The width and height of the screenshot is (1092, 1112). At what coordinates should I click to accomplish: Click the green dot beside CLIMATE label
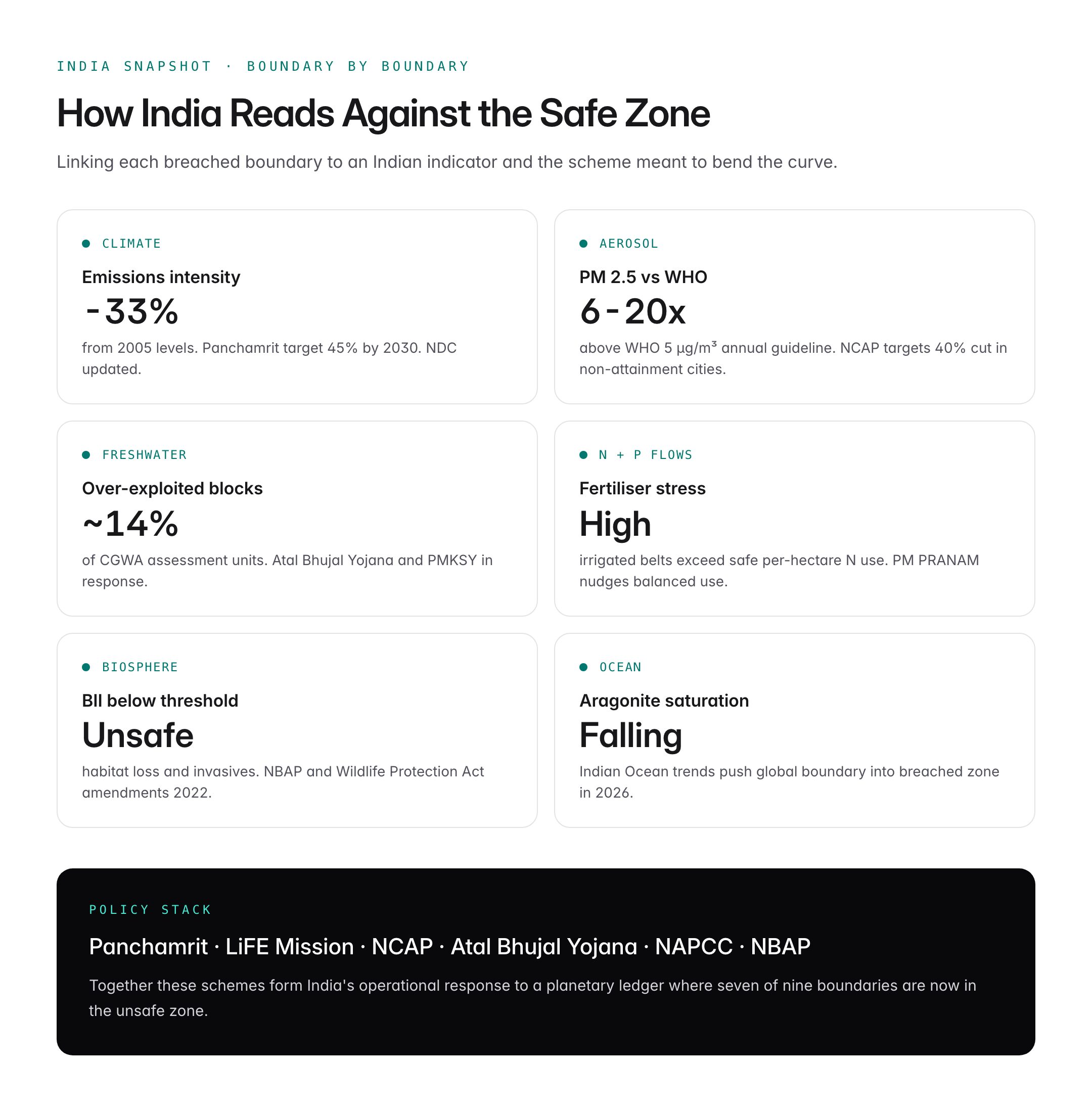coord(86,244)
